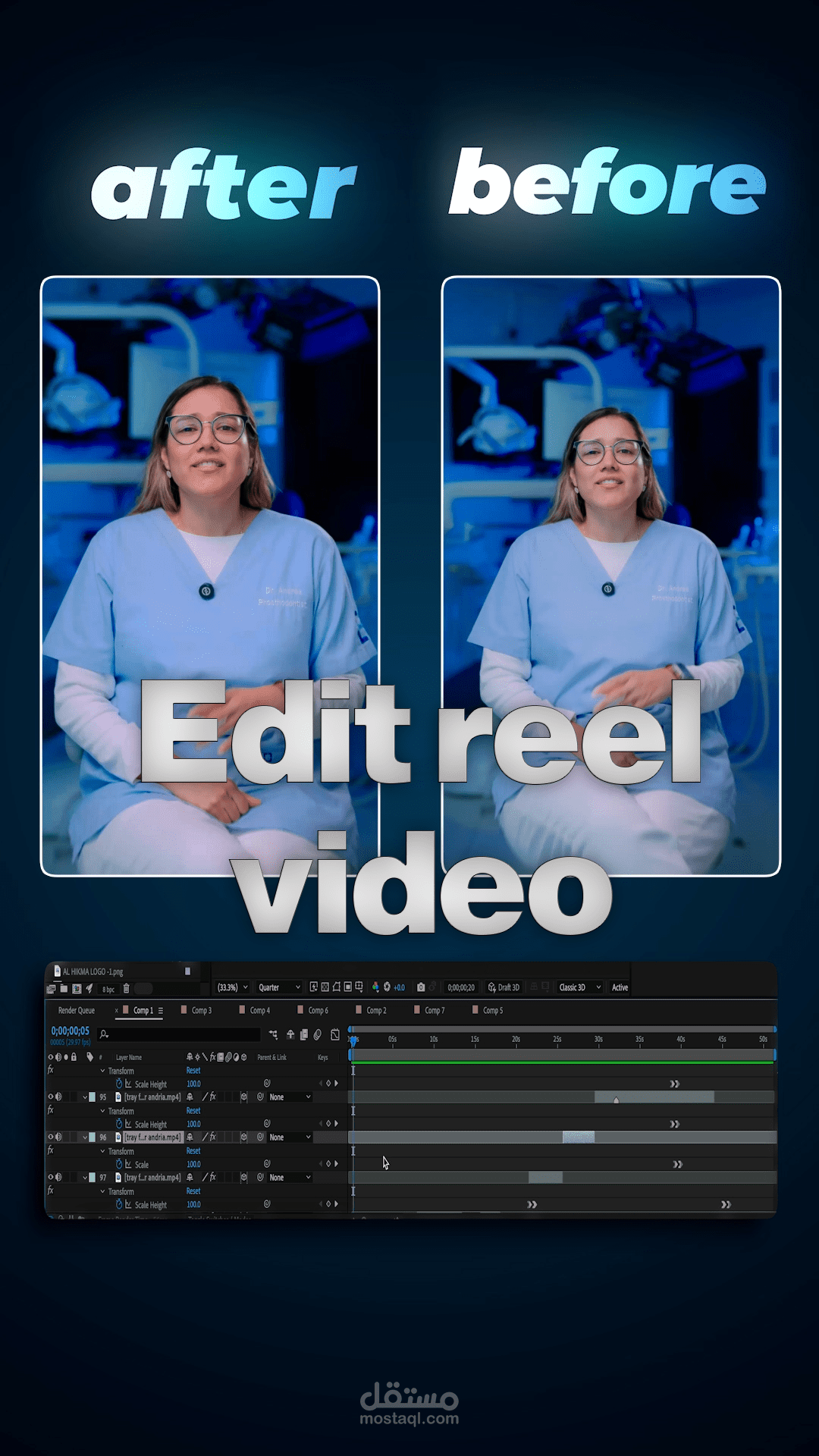
Task: Click the 30s mark on time ruler
Action: pos(598,1039)
